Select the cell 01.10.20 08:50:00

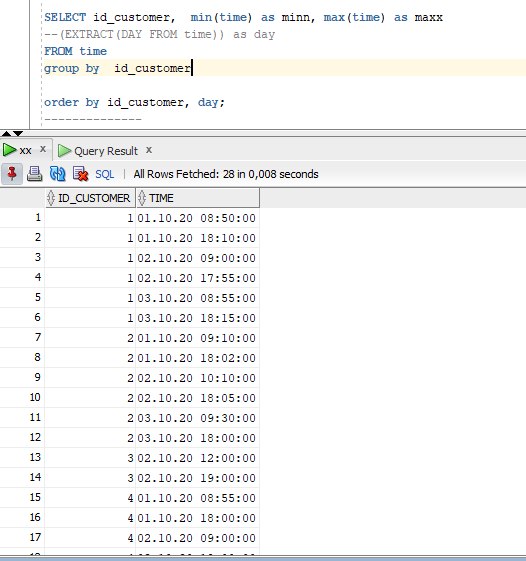point(197,218)
